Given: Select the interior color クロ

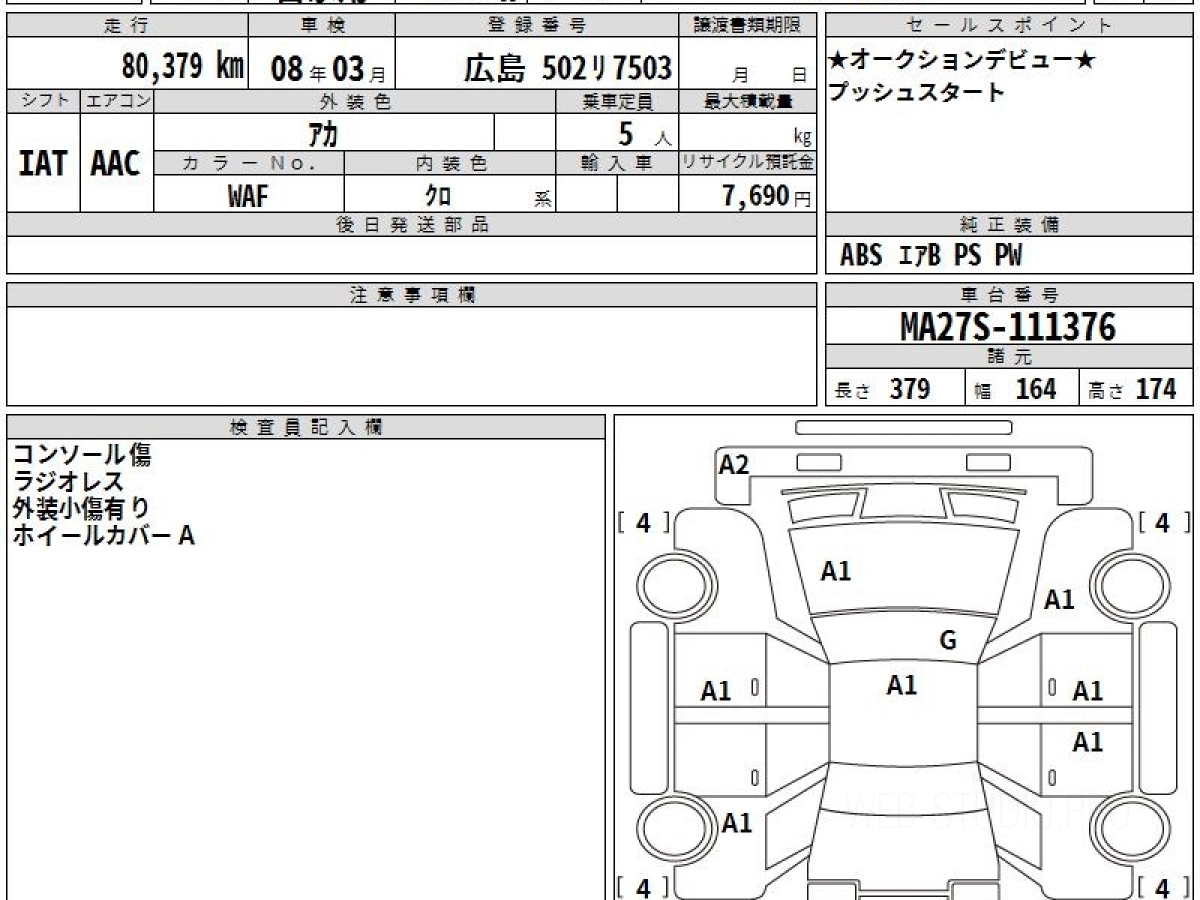Looking at the screenshot, I should point(438,196).
